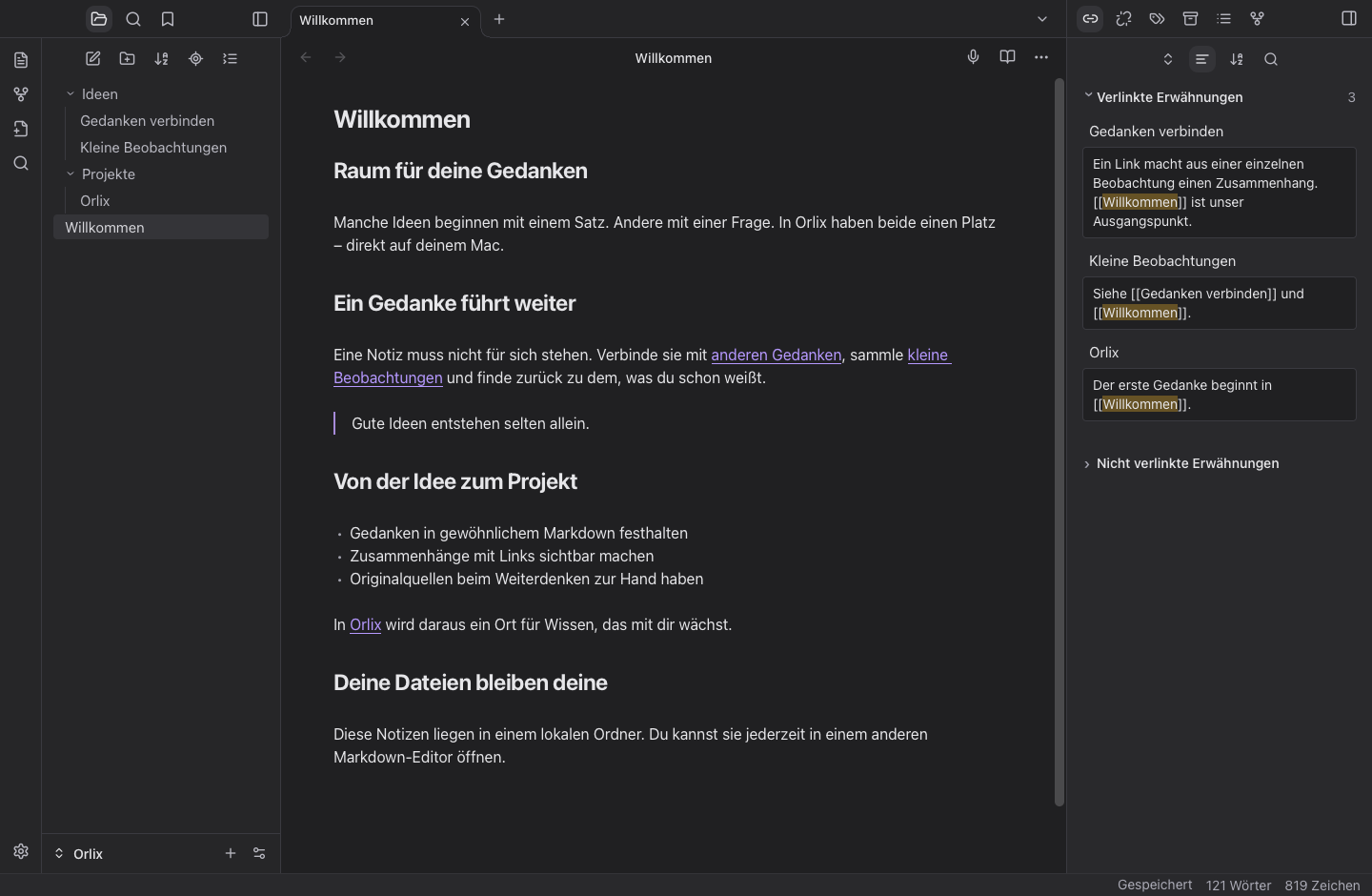Collapse the Projekte folder

pyautogui.click(x=71, y=174)
